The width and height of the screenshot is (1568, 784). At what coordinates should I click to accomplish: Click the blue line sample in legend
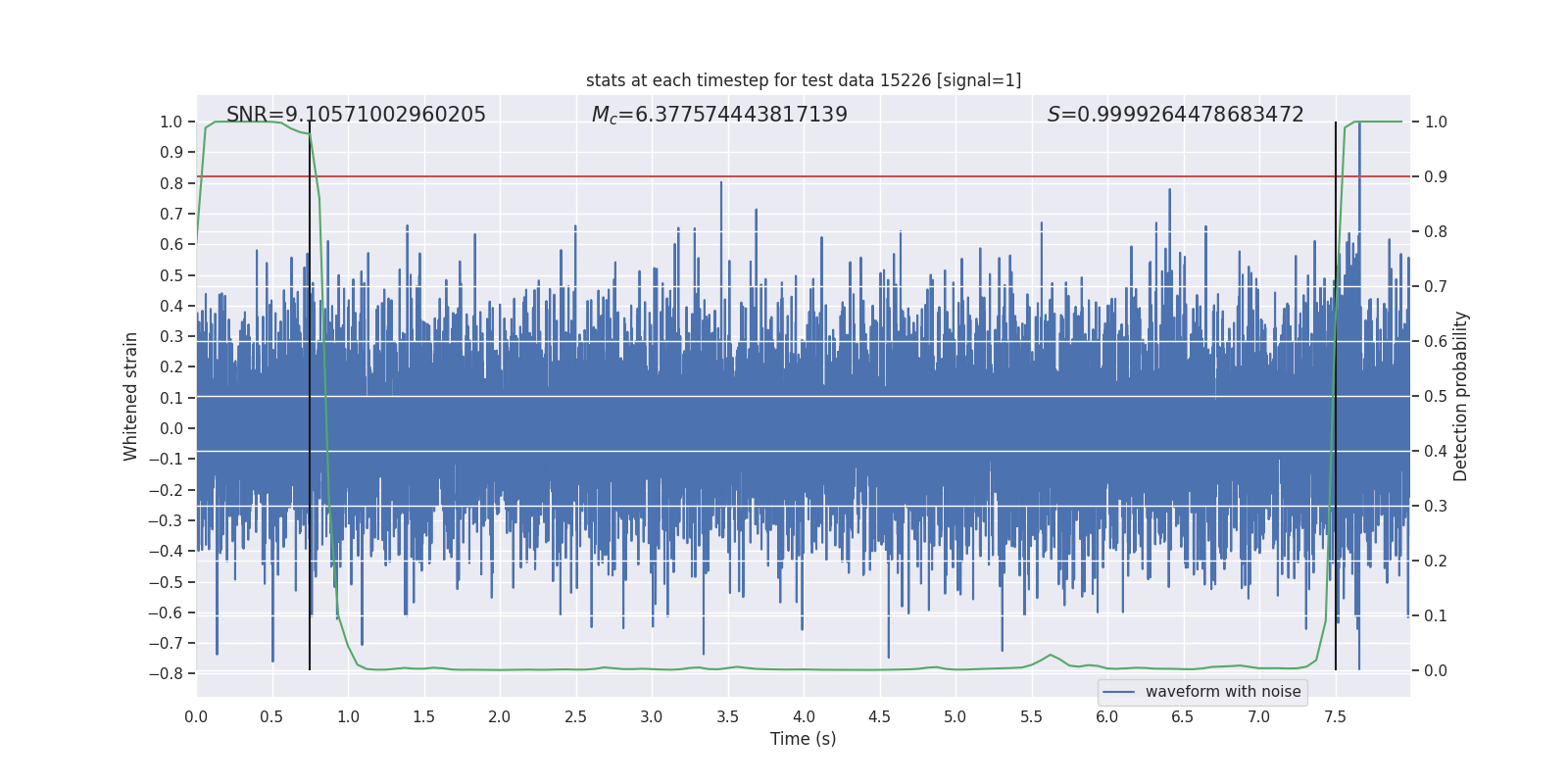pos(1118,692)
